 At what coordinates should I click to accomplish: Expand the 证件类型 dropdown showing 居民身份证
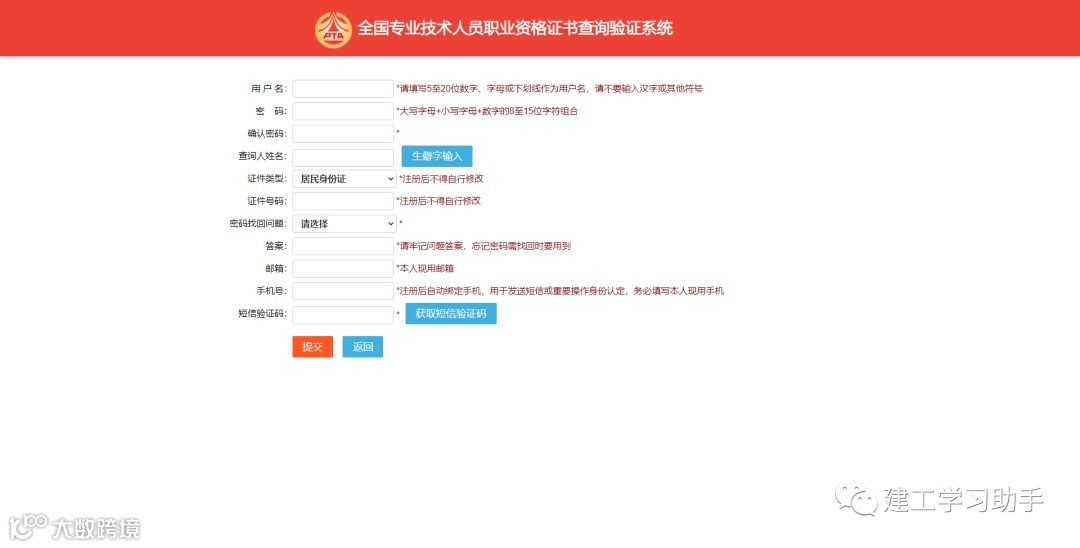tap(344, 179)
